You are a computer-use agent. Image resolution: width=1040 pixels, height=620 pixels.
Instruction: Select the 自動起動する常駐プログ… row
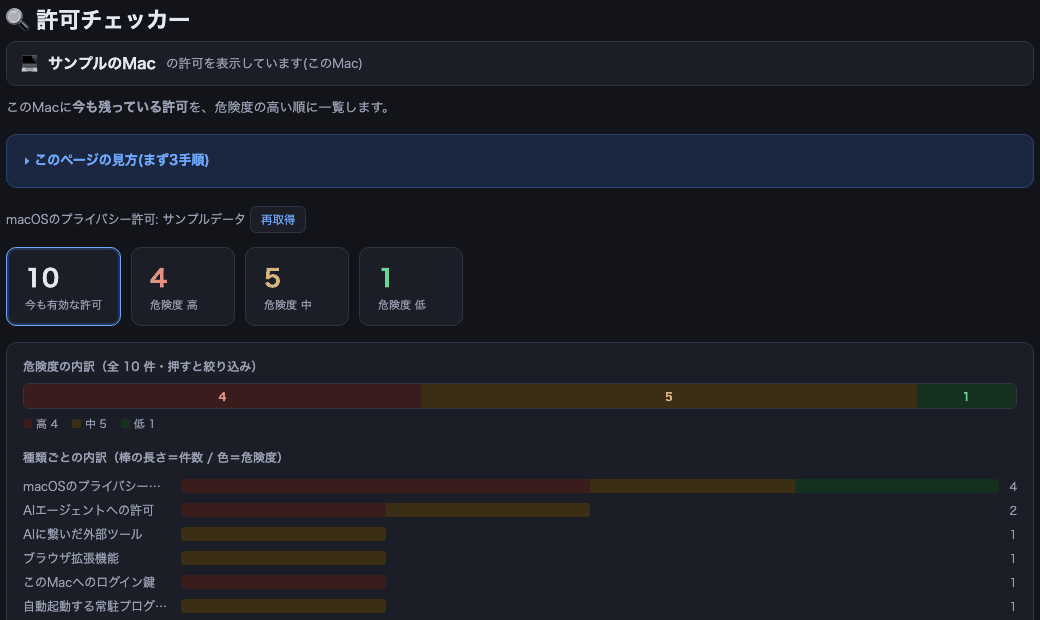(x=520, y=606)
